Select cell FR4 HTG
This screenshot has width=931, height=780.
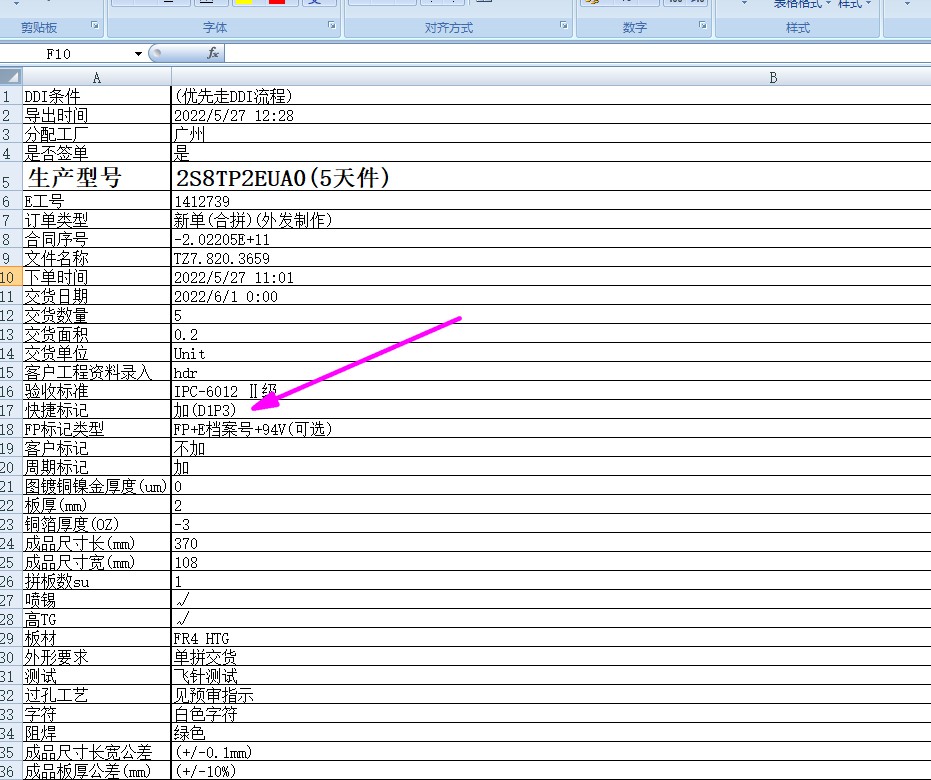point(551,638)
